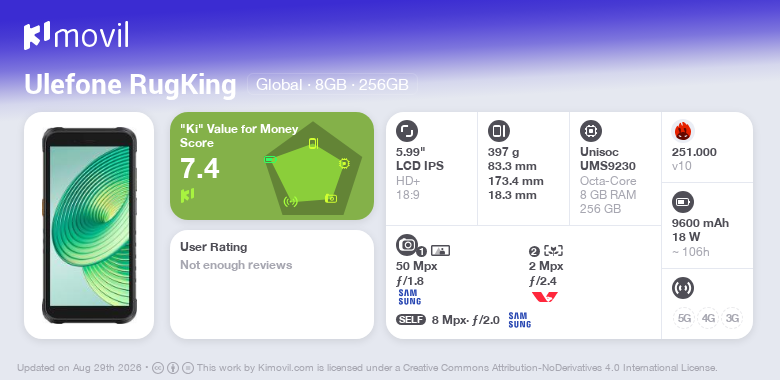780x380 pixels.
Task: Open the User Rating panel
Action: 272,285
